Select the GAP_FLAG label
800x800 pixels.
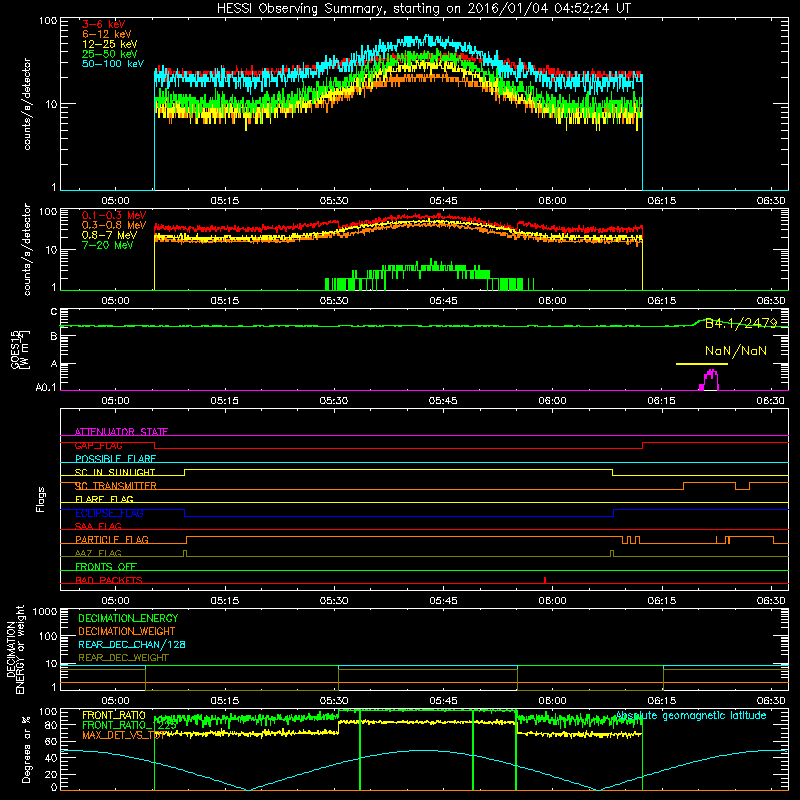(x=98, y=445)
